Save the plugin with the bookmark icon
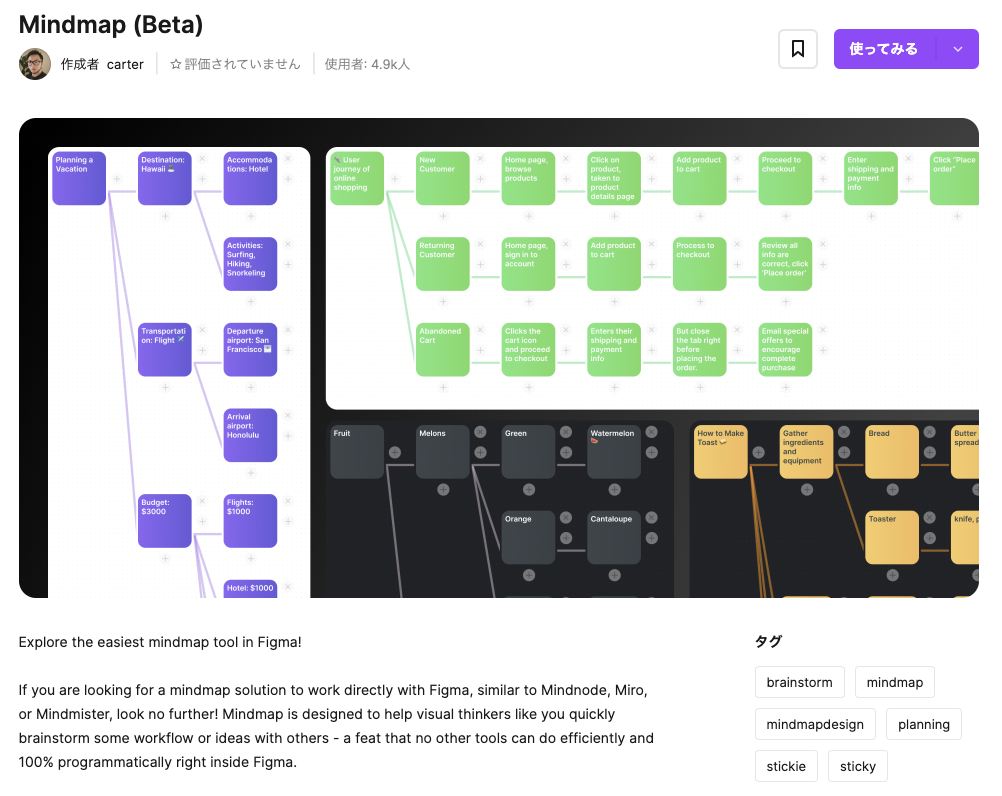This screenshot has width=1002, height=796. 797,49
